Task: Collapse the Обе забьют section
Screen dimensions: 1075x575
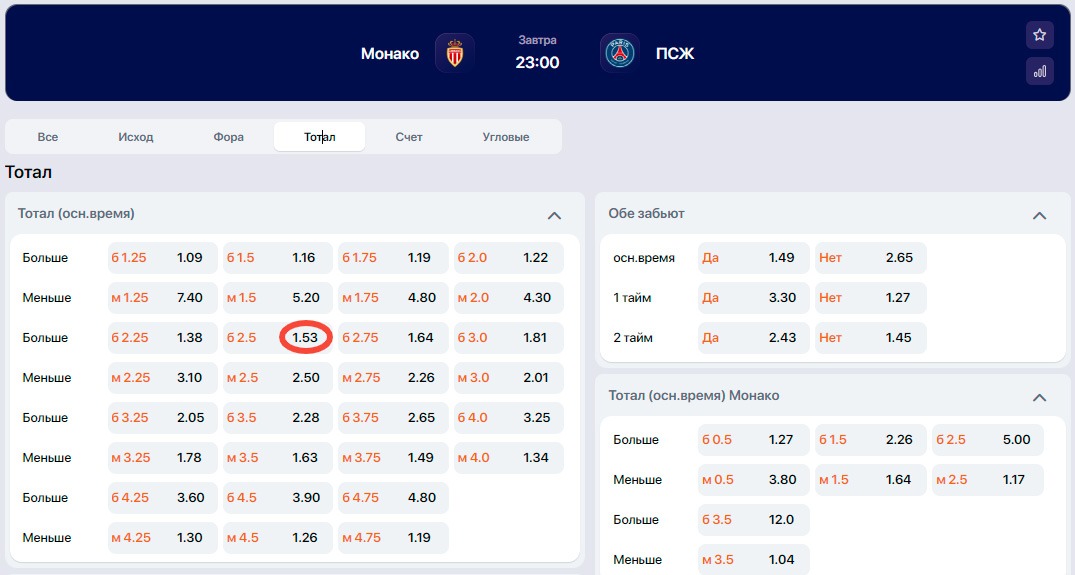Action: (1039, 215)
